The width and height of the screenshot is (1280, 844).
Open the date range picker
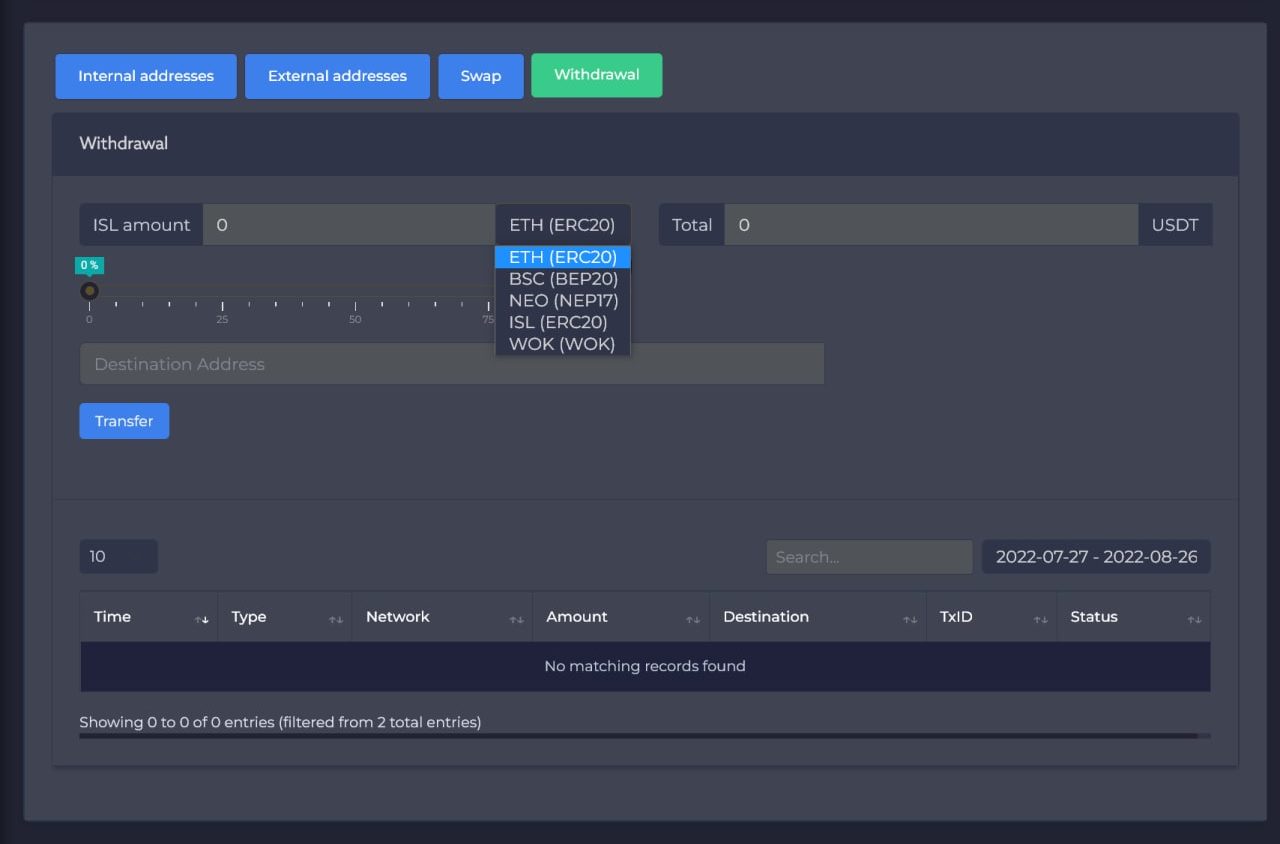[x=1096, y=557]
